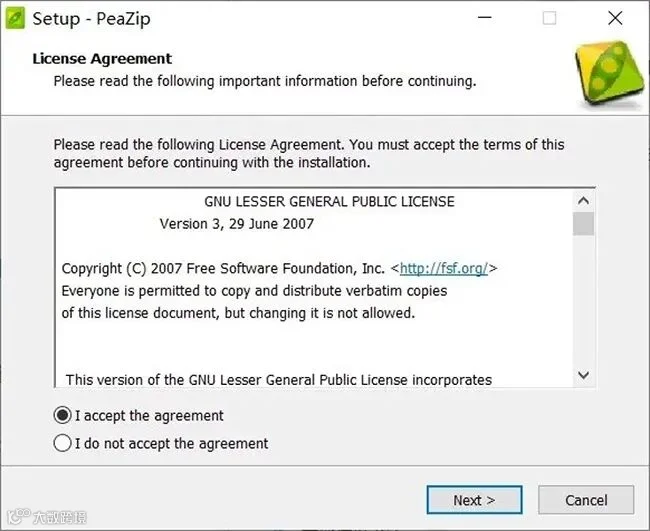This screenshot has height=531, width=650.
Task: Click the greyed-out maximize window icon
Action: click(549, 18)
